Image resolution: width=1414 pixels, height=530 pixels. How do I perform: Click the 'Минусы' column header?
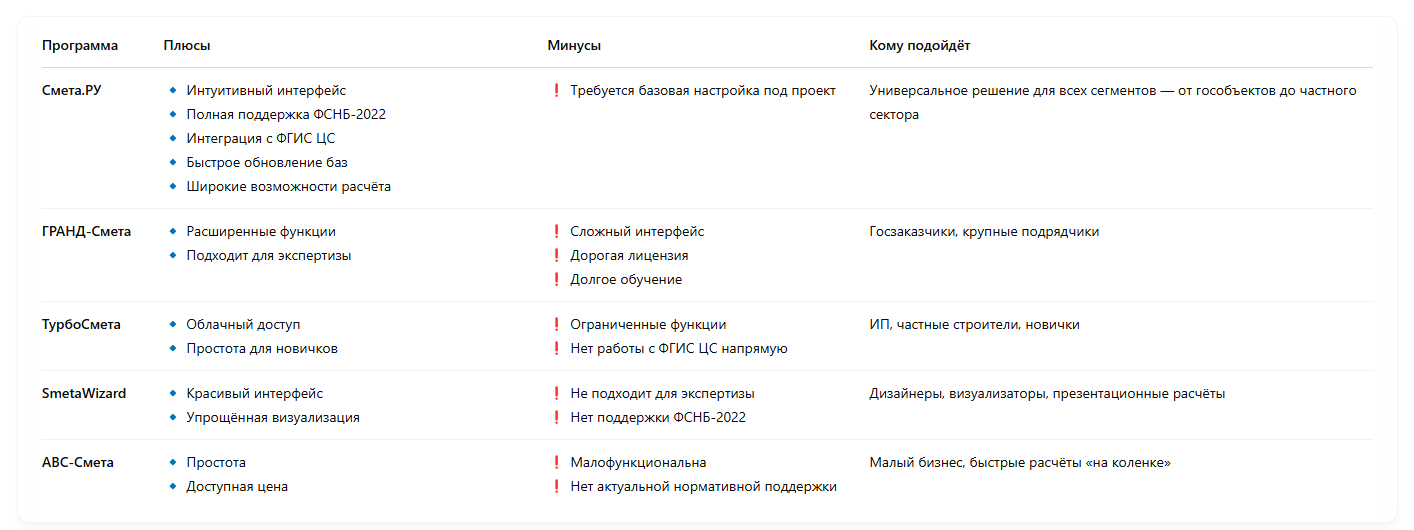coord(574,45)
